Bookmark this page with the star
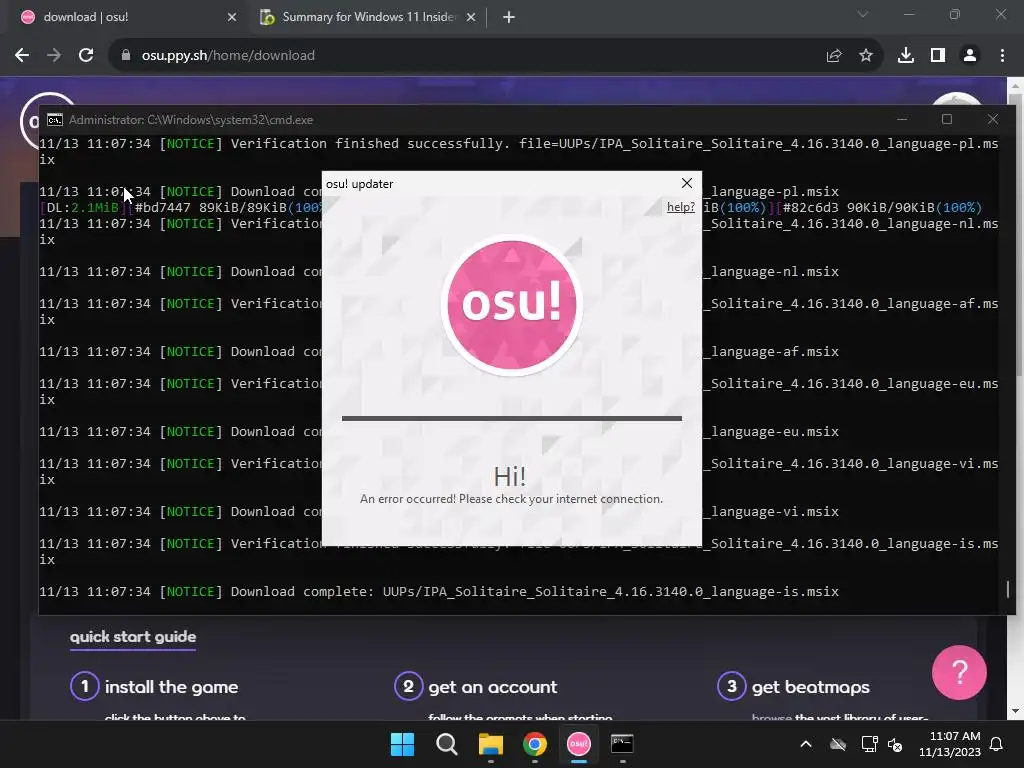Screen dimensions: 1024x768 click(x=866, y=56)
